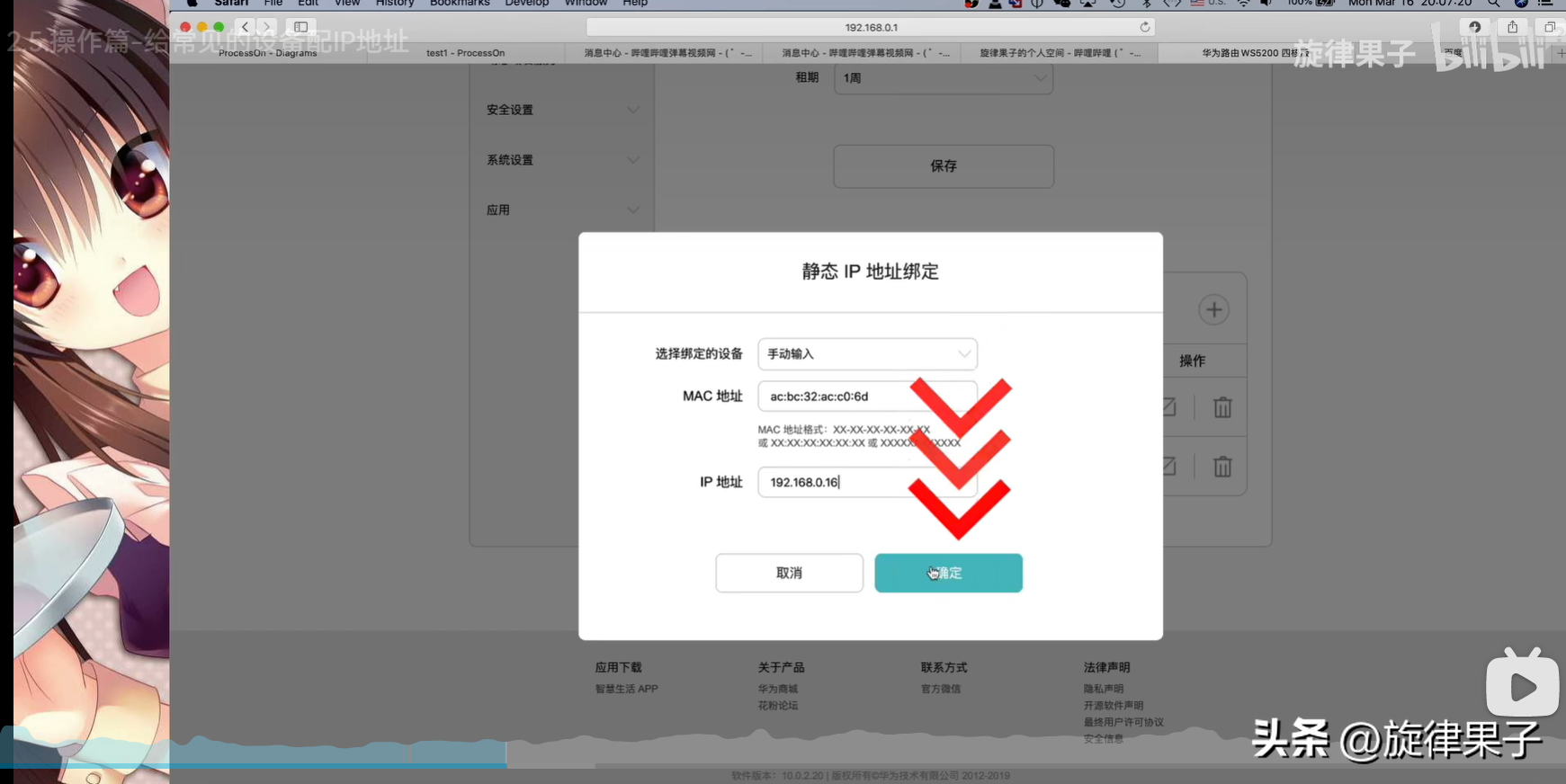Click the plus icon to add binding
The height and width of the screenshot is (784, 1566).
pos(1213,310)
